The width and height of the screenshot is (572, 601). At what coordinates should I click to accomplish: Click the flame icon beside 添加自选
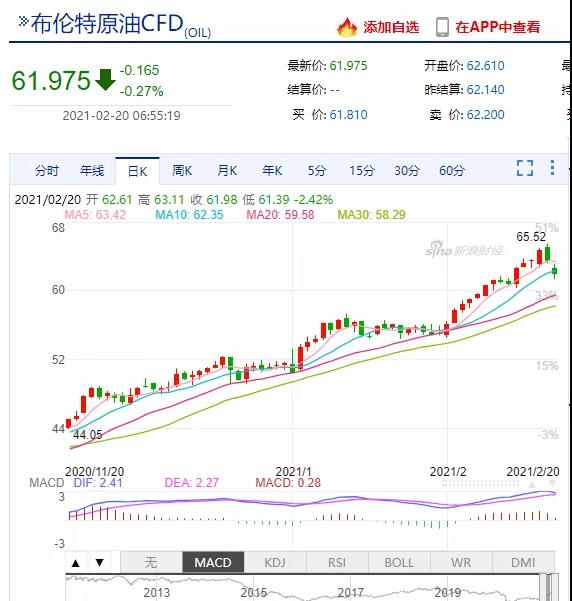coord(347,27)
